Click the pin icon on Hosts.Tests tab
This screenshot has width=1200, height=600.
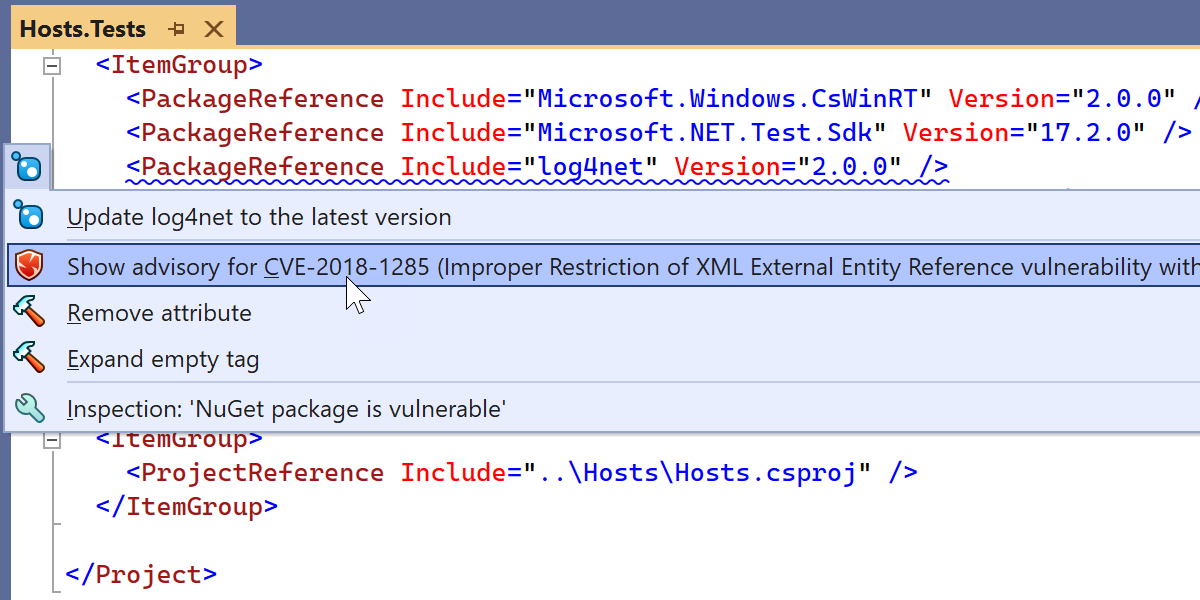177,29
